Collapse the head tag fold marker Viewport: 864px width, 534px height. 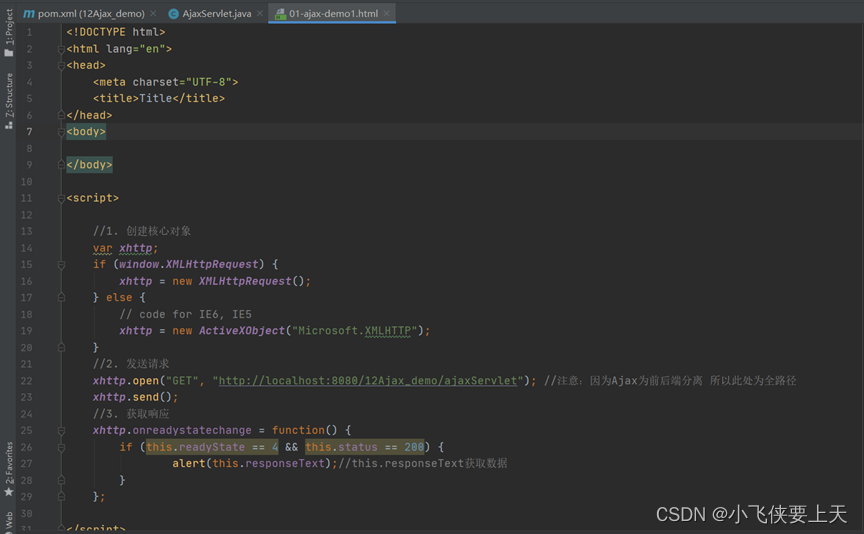point(61,66)
